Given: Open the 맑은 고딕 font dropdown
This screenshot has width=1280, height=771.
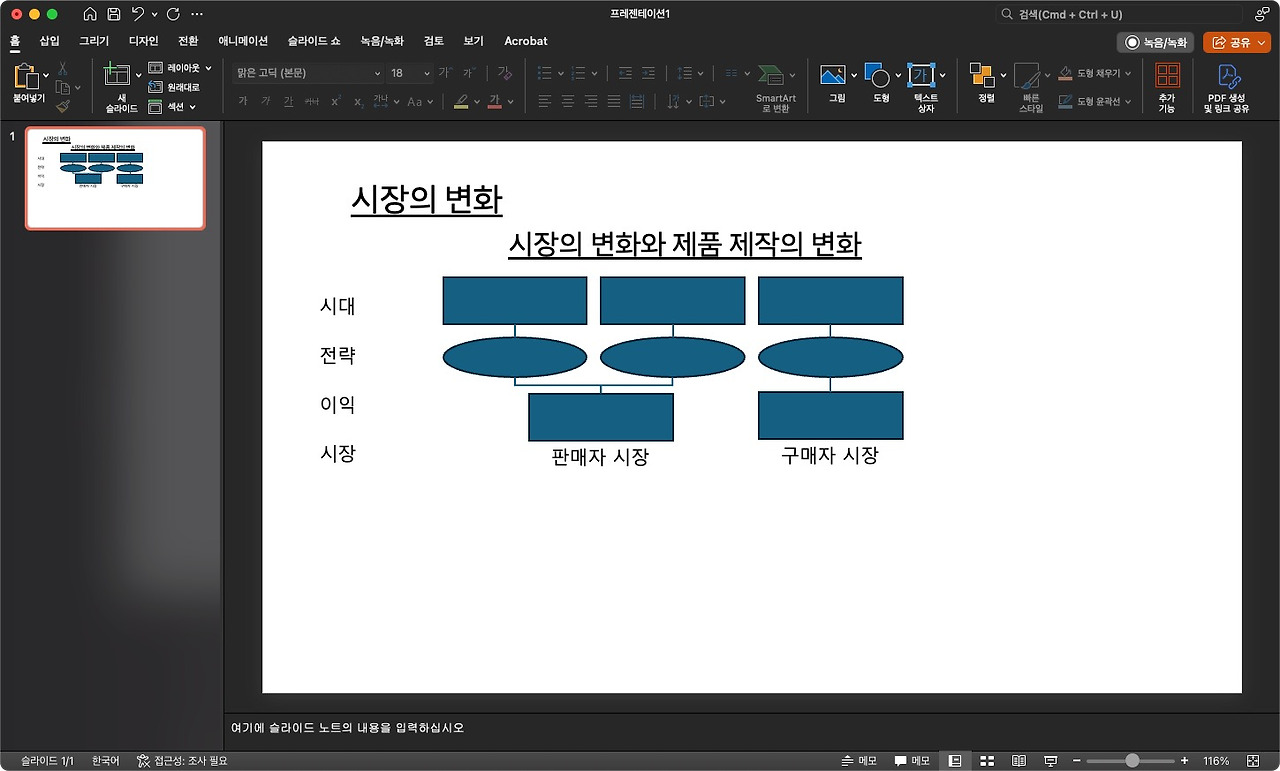Looking at the screenshot, I should 376,73.
